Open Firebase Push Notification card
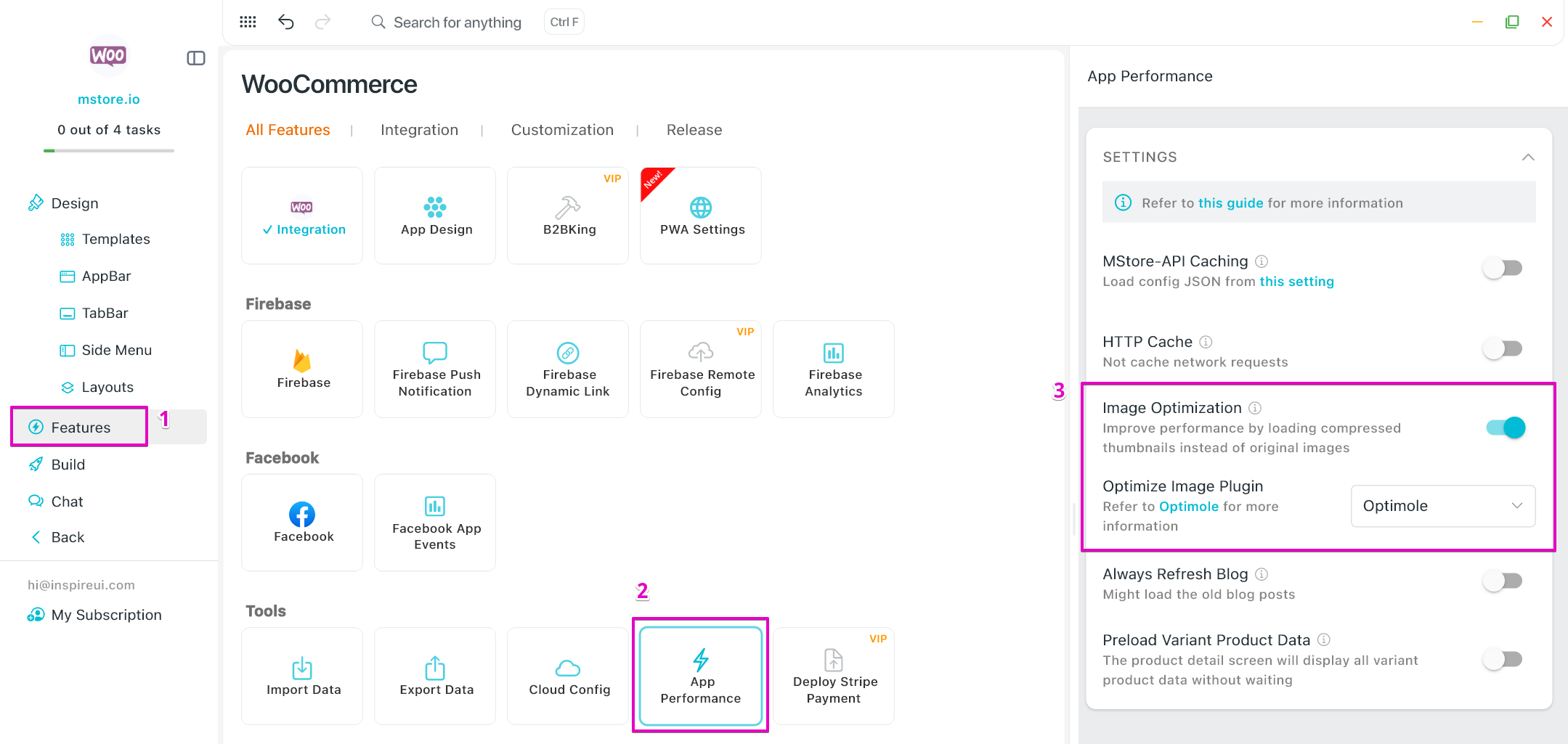1568x744 pixels. [x=435, y=369]
